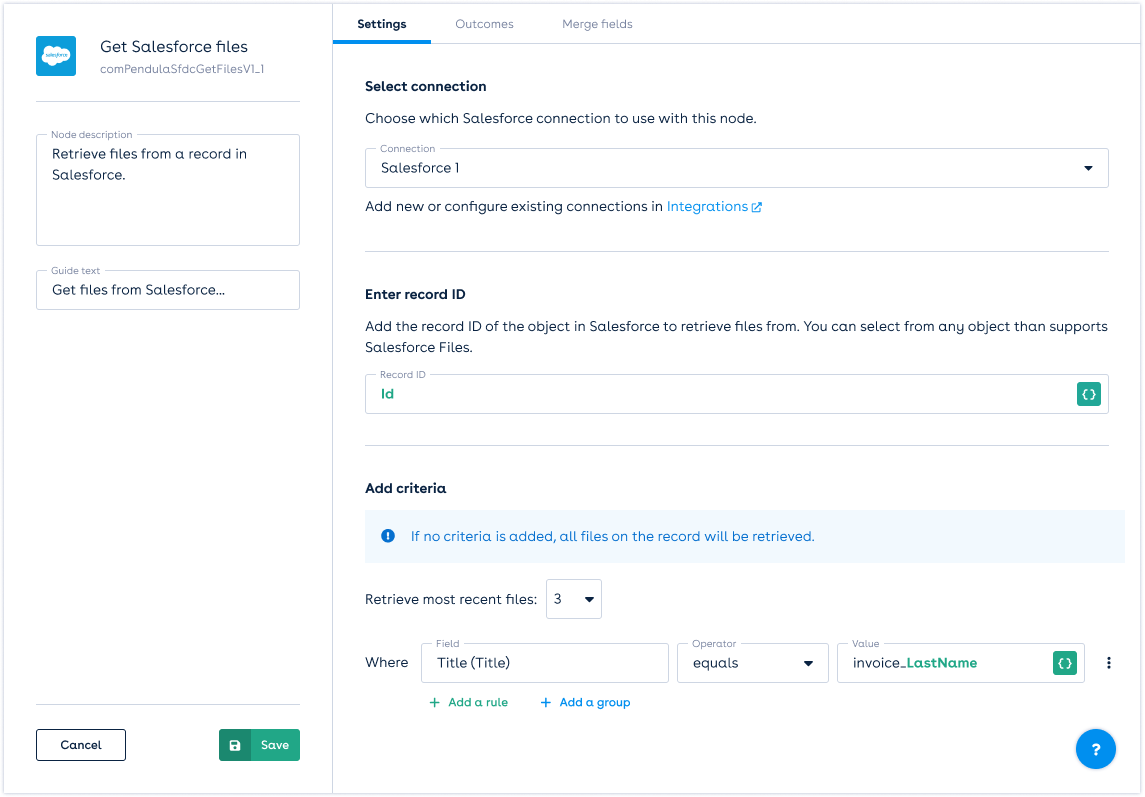Open the Salesforce 1 connection dropdown
The width and height of the screenshot is (1145, 797).
[736, 168]
